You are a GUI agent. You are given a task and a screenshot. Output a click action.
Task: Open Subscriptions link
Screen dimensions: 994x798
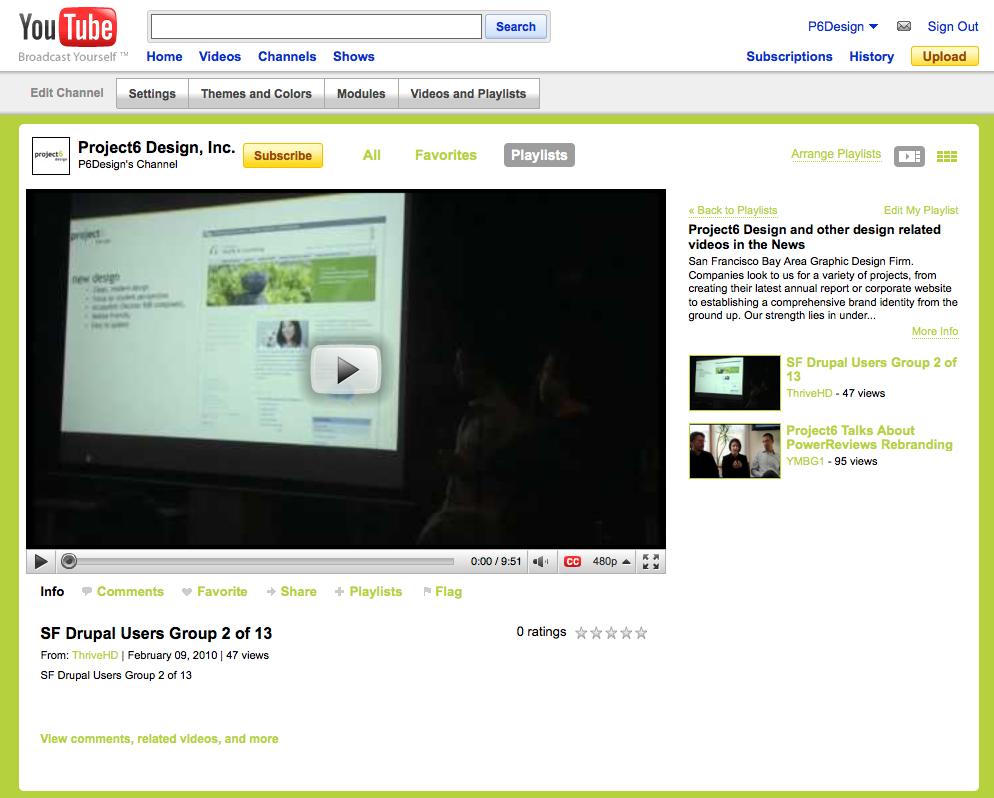789,56
